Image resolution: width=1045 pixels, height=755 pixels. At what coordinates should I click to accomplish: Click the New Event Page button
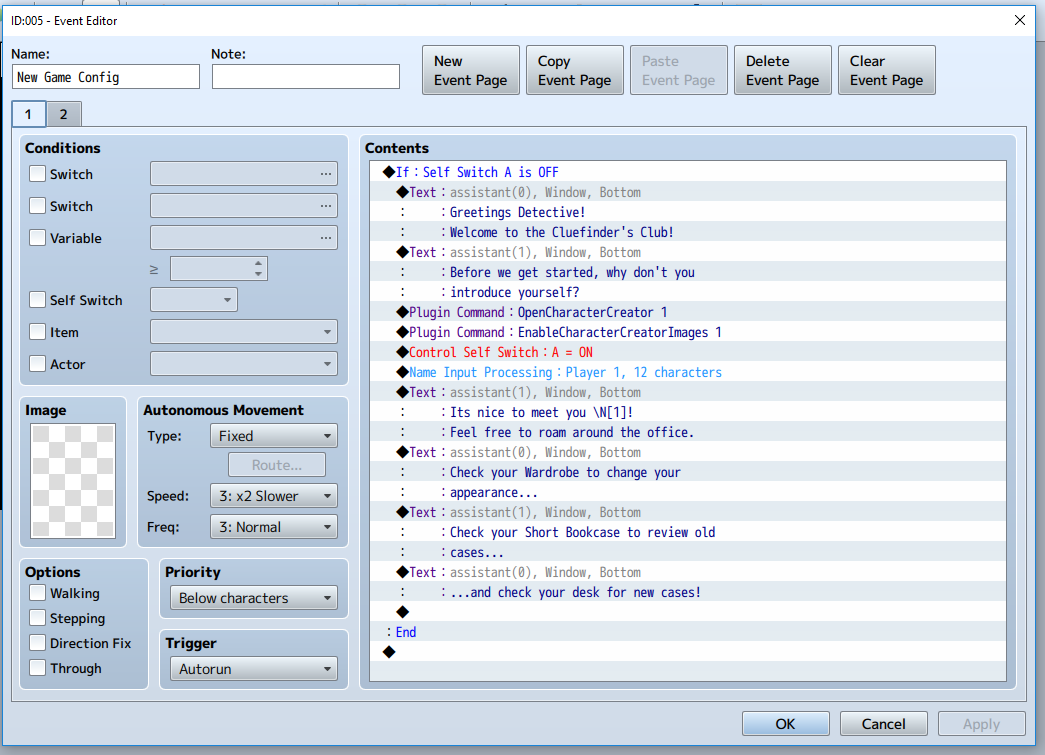[471, 70]
